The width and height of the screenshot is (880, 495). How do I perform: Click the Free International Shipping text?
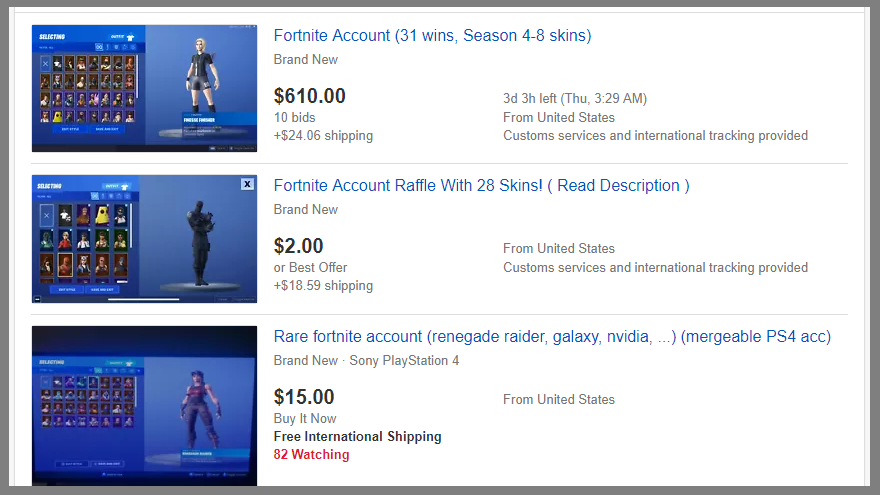pos(357,437)
